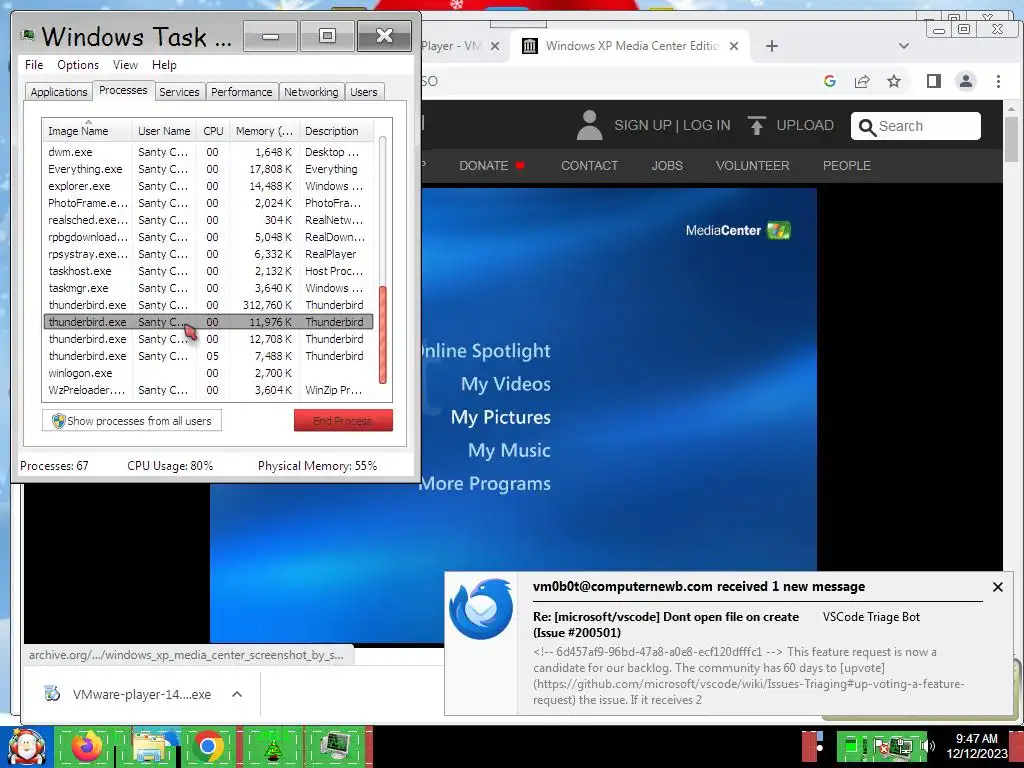The width and height of the screenshot is (1024, 768).
Task: Select the taskmgr.exe process row
Action: pos(208,287)
